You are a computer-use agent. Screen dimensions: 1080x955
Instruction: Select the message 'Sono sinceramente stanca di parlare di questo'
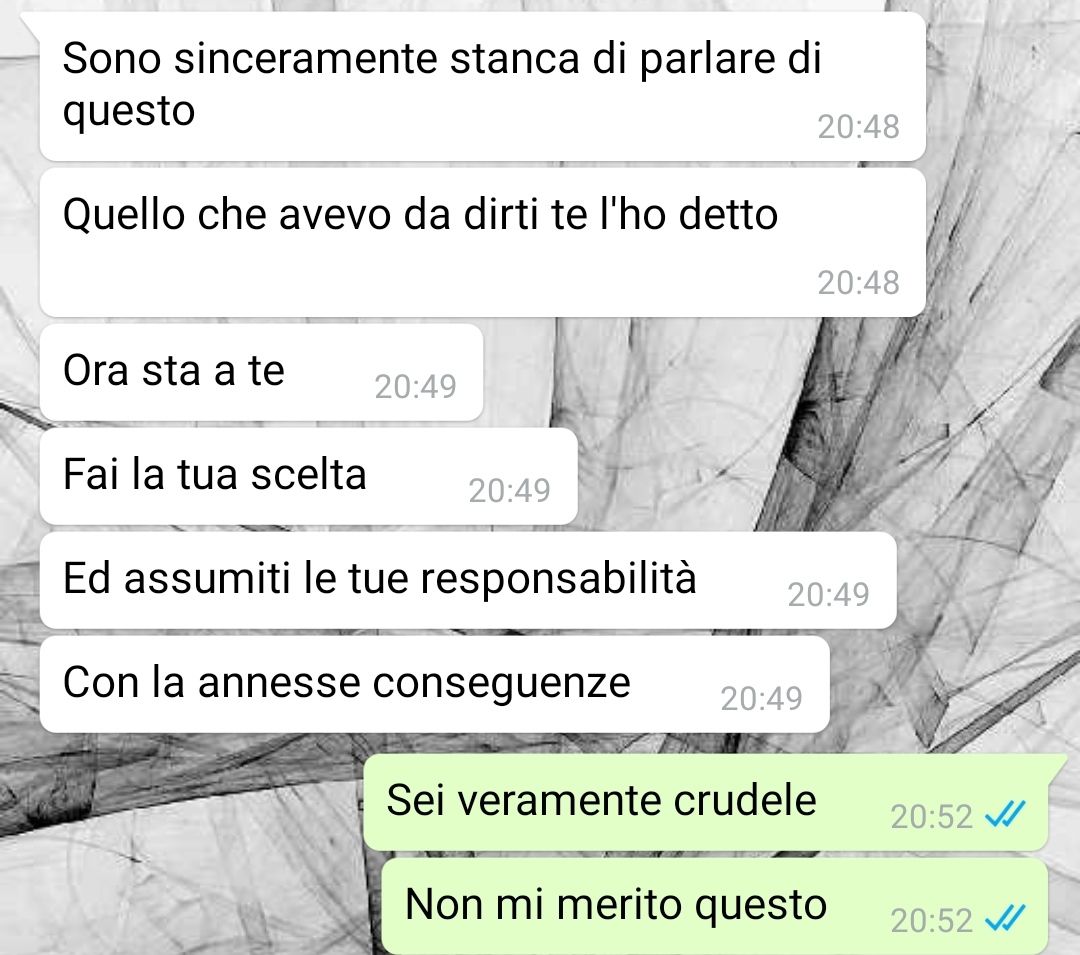coord(482,86)
